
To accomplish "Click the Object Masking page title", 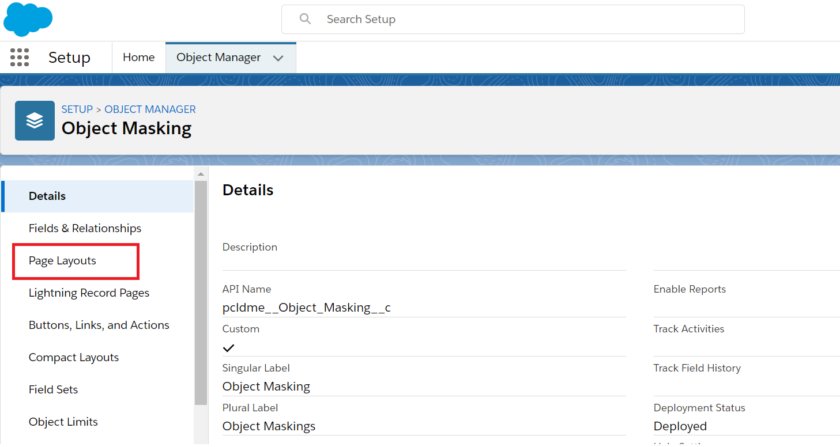I will (126, 128).
